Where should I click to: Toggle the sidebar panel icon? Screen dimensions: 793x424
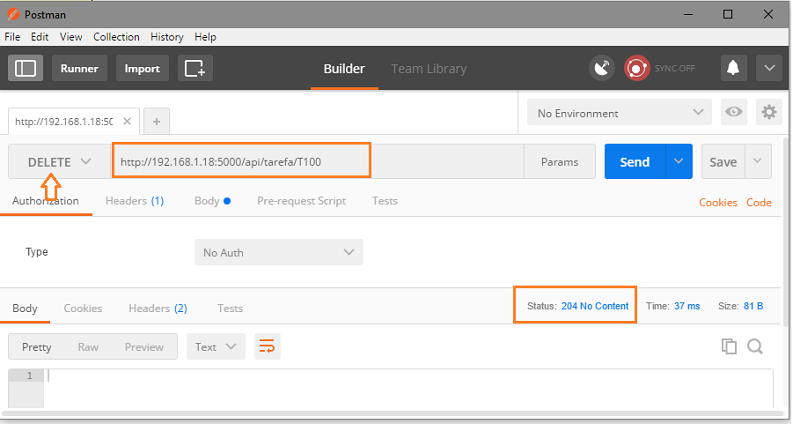[25, 68]
